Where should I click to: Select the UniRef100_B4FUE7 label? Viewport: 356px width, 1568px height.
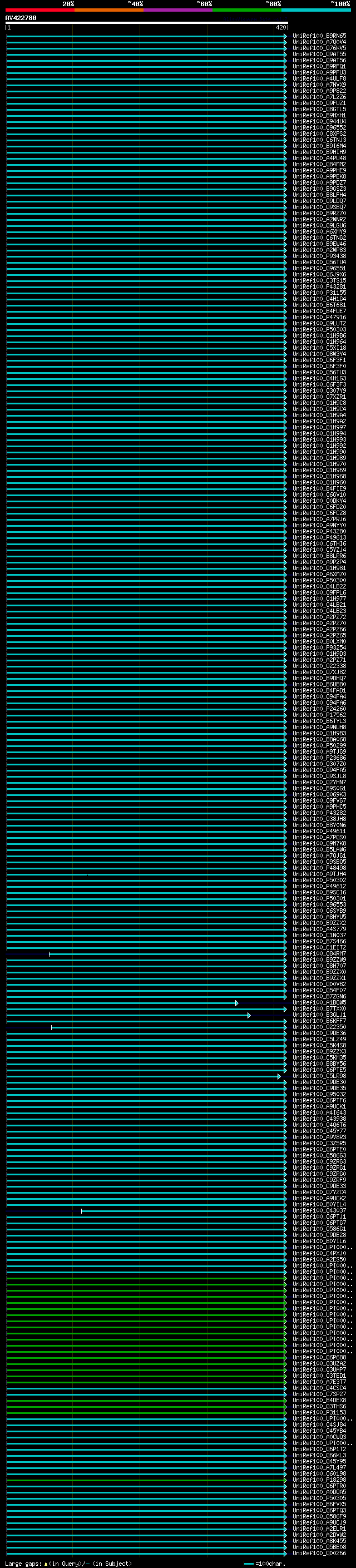pos(319,311)
